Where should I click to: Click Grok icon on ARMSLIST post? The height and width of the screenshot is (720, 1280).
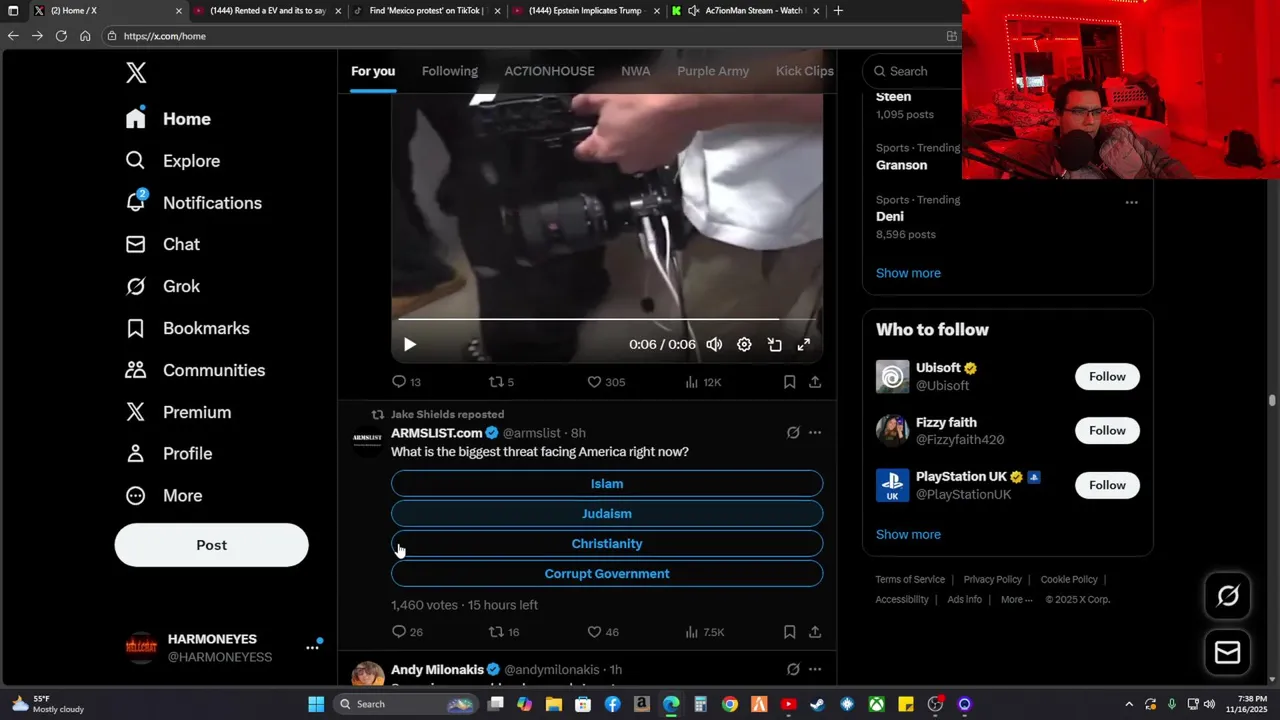coord(793,433)
